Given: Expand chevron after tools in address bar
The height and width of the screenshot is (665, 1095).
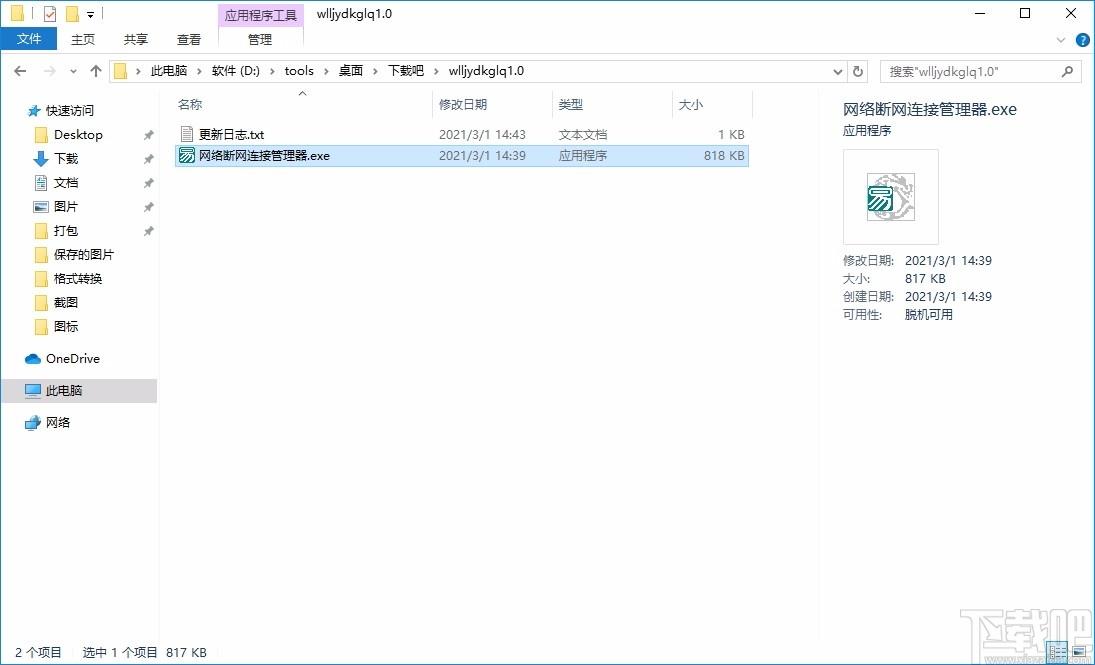Looking at the screenshot, I should (326, 71).
